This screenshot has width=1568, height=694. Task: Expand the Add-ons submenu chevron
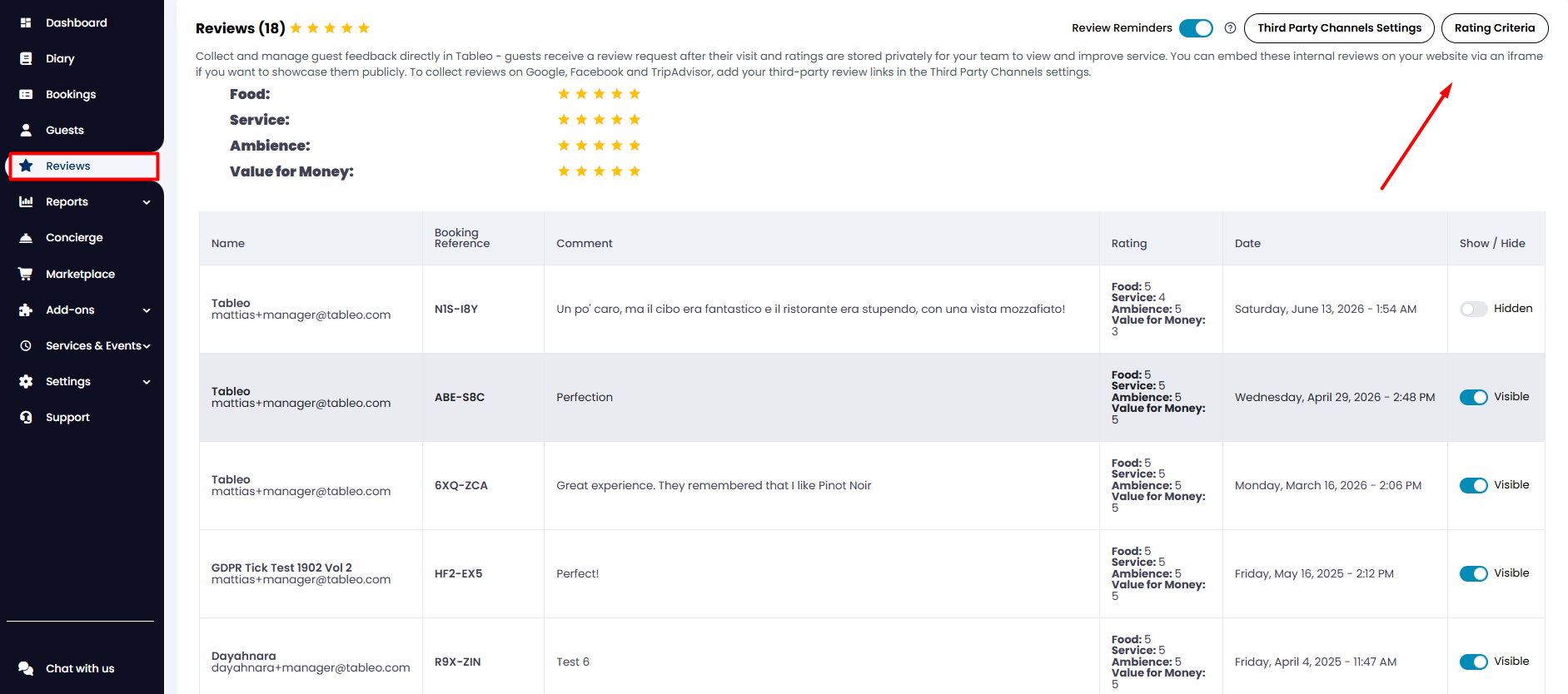pos(147,310)
